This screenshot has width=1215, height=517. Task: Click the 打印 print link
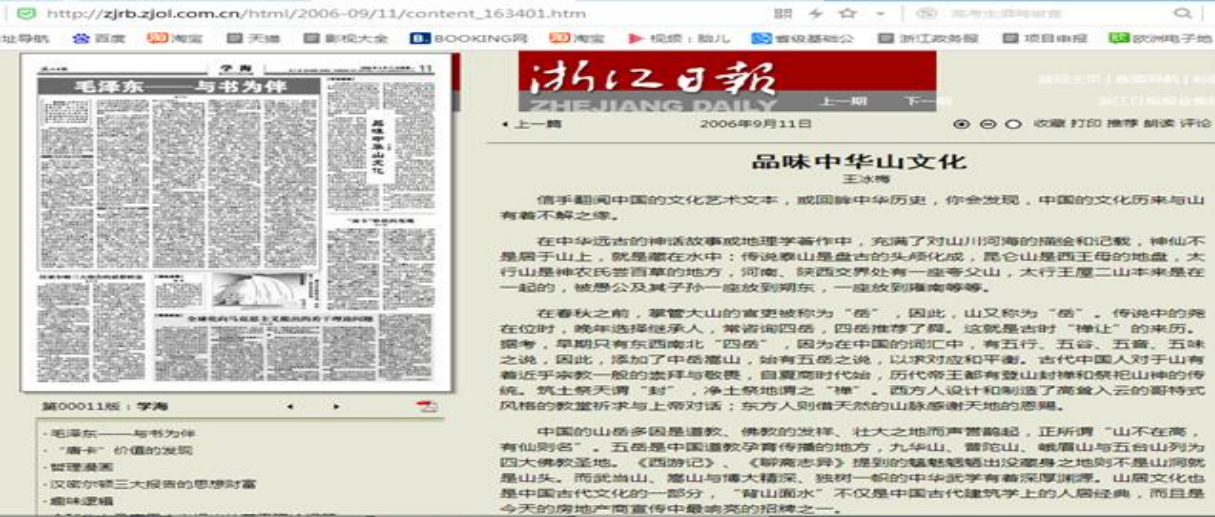click(1086, 124)
